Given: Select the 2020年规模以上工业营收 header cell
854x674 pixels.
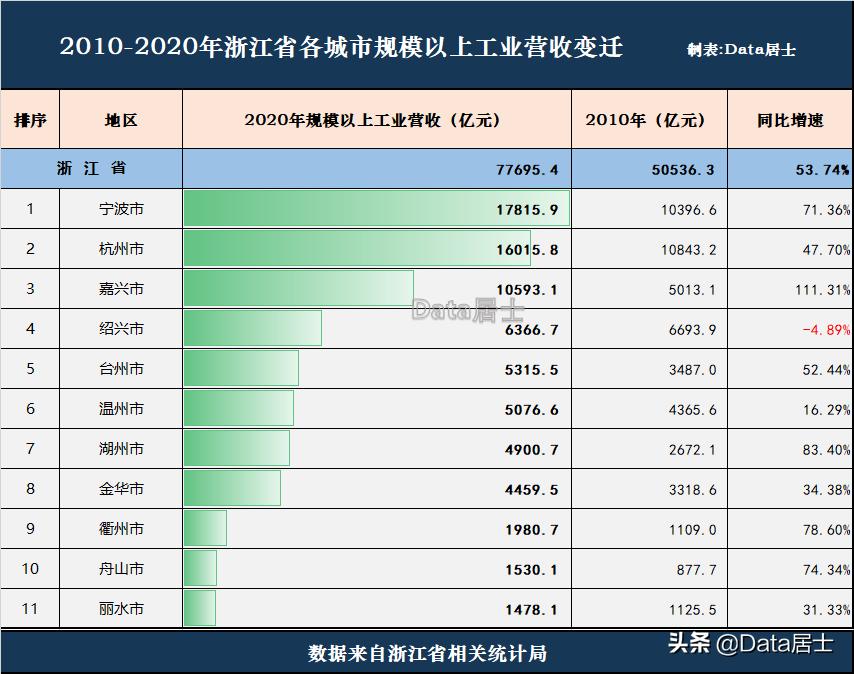Looking at the screenshot, I should (376, 120).
